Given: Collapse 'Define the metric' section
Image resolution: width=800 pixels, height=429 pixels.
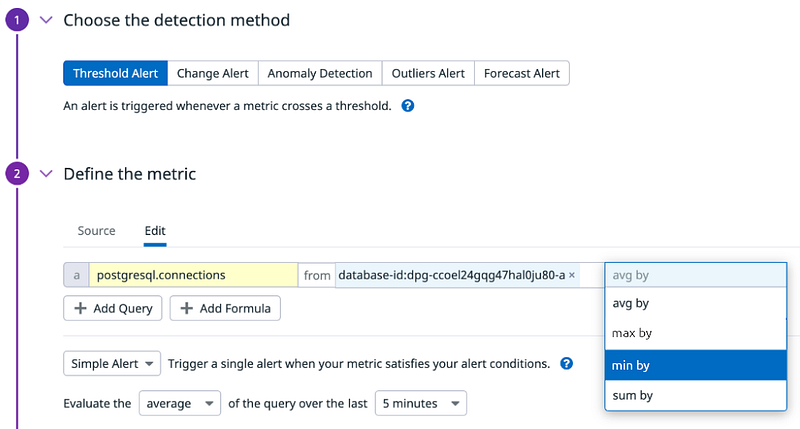Looking at the screenshot, I should click(x=45, y=174).
